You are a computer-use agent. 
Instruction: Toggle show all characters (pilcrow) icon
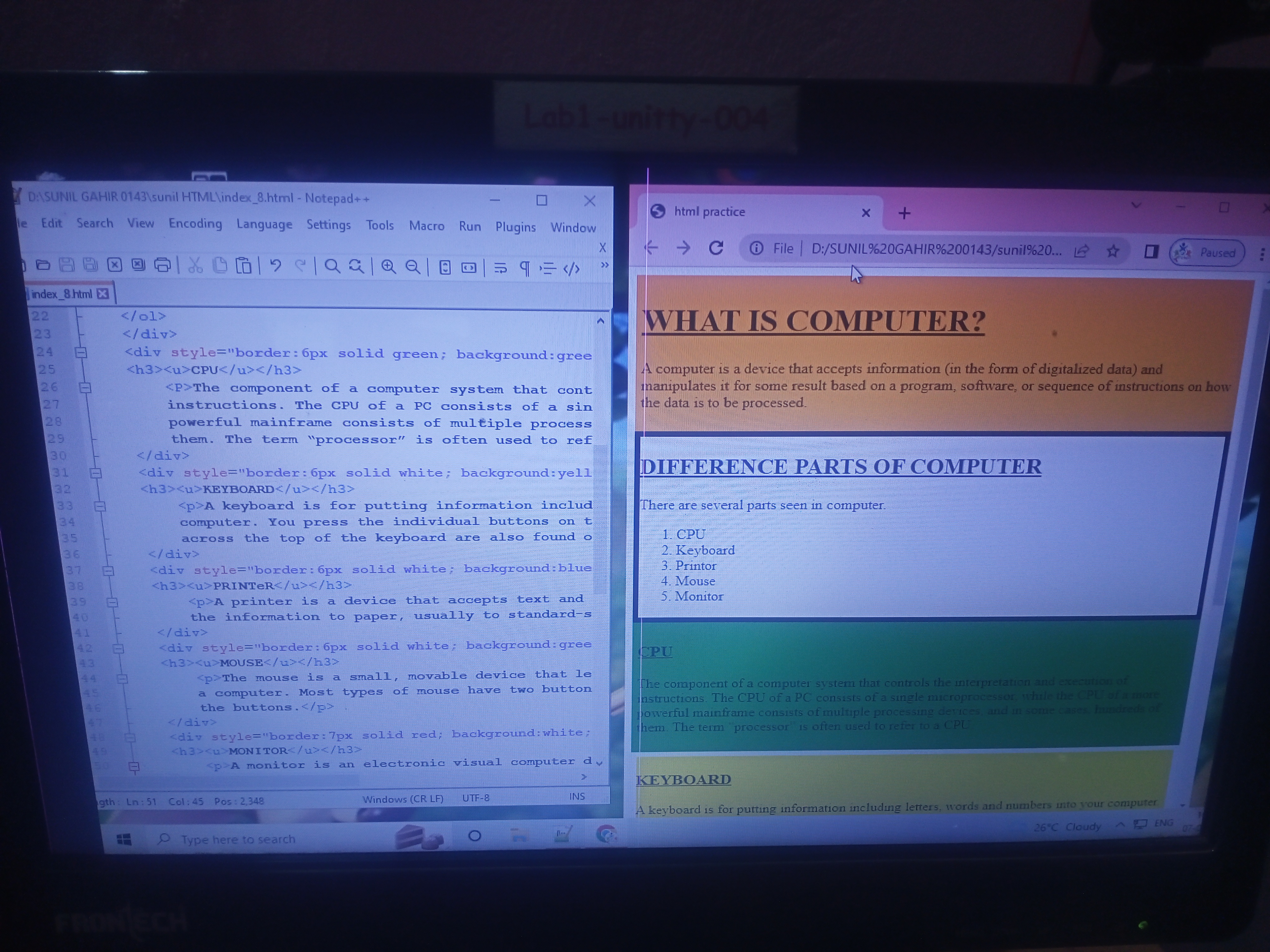(524, 268)
